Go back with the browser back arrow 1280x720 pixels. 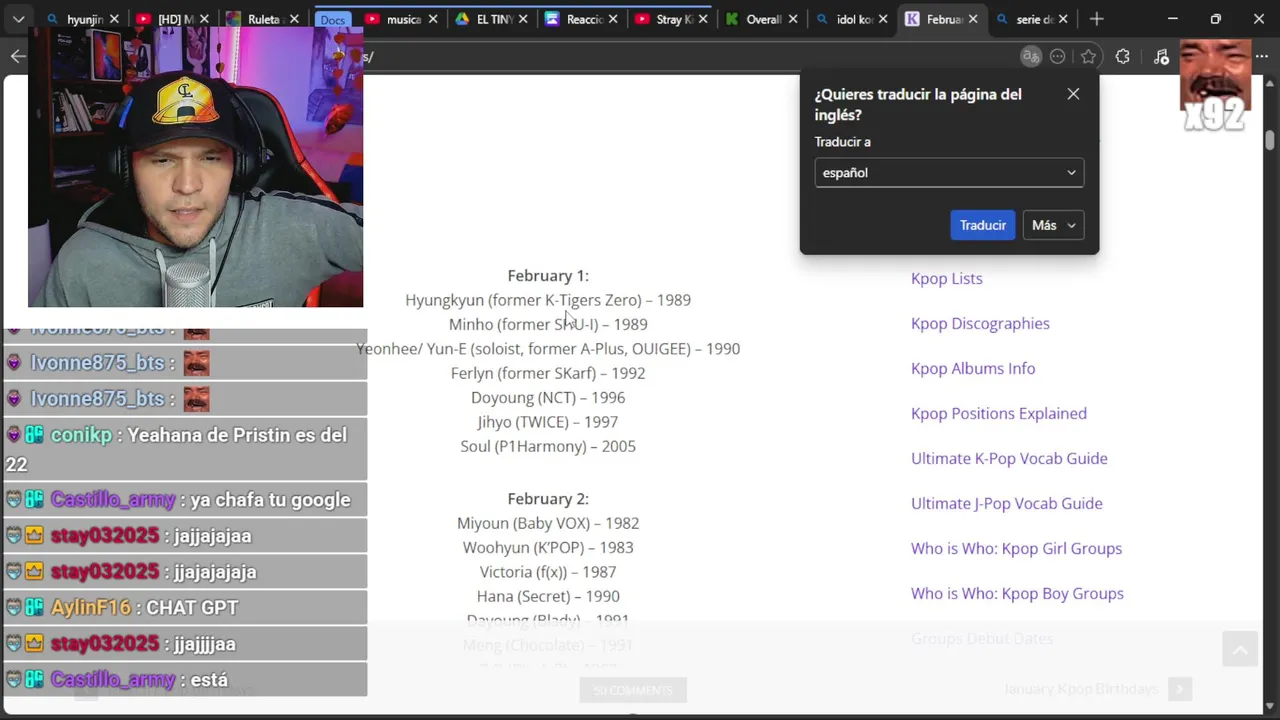point(18,56)
